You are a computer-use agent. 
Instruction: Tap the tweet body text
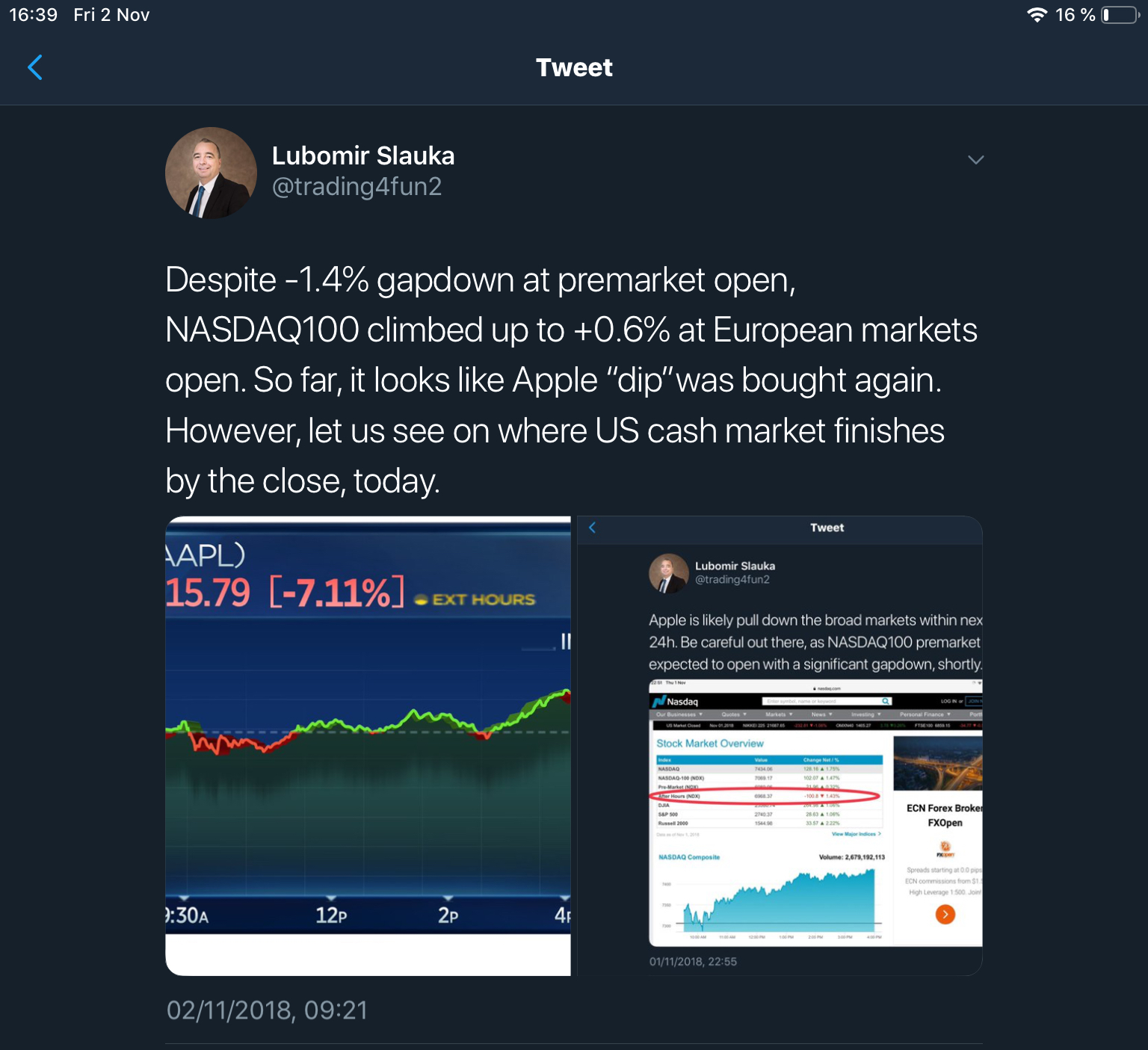click(571, 380)
